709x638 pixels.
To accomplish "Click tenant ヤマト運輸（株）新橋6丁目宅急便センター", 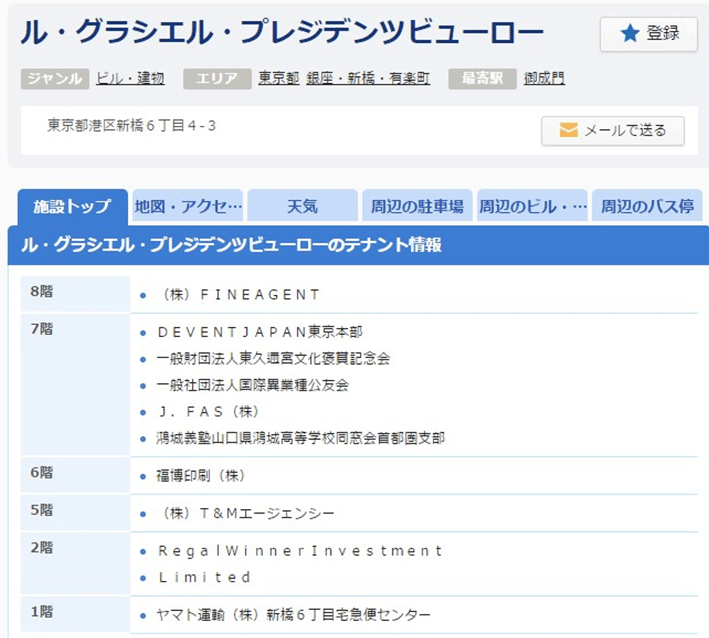I will 293,615.
